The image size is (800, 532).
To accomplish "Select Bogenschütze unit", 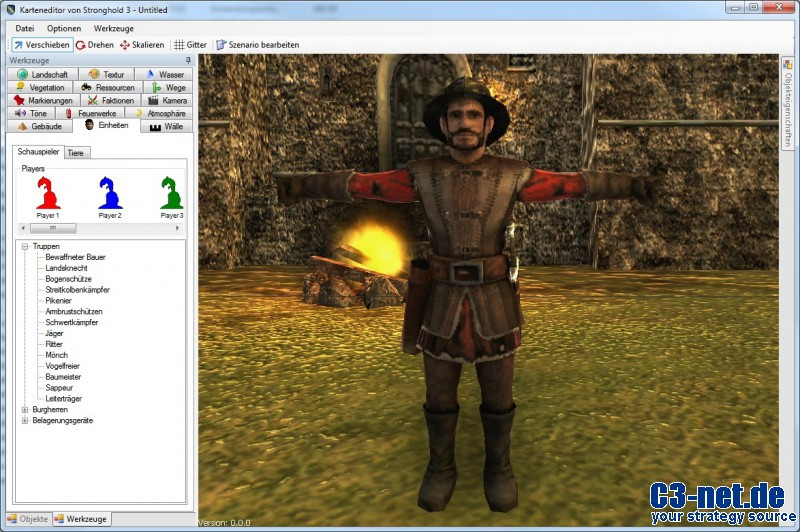I will tap(68, 279).
